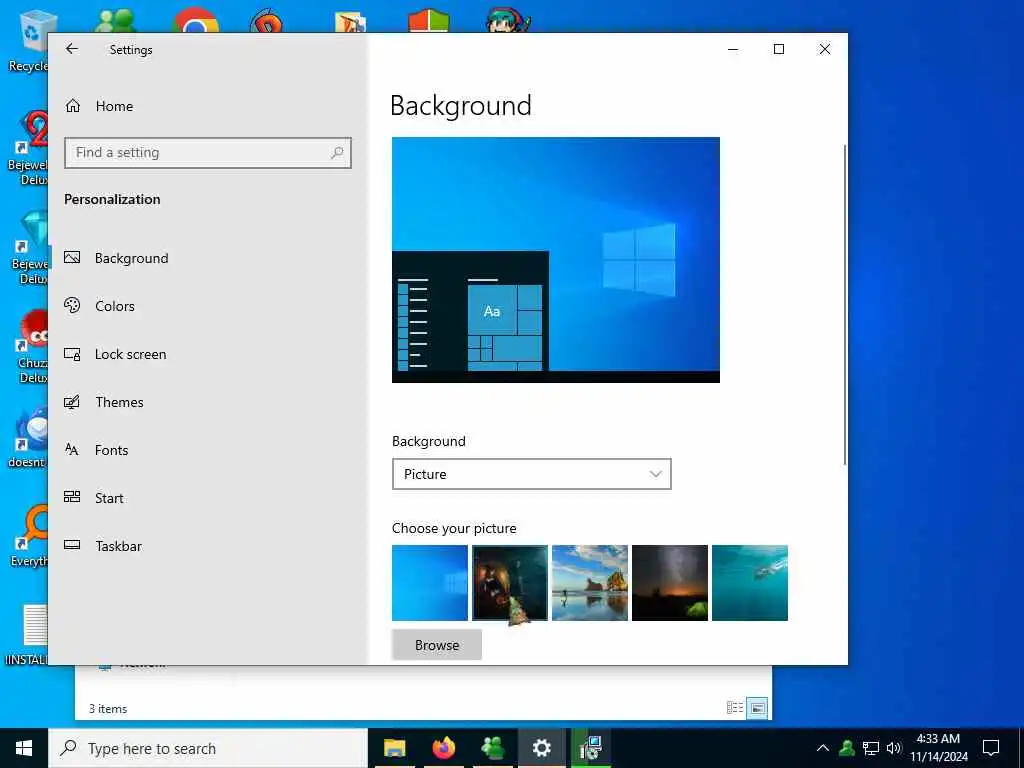Open the Start settings page
The height and width of the screenshot is (768, 1024).
pyautogui.click(x=109, y=498)
